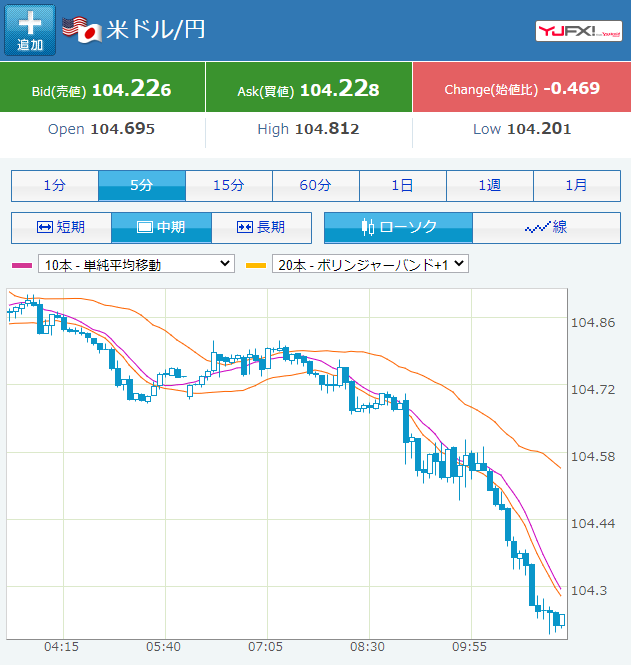Set chart range to 中期
631x665 pixels.
[x=161, y=228]
